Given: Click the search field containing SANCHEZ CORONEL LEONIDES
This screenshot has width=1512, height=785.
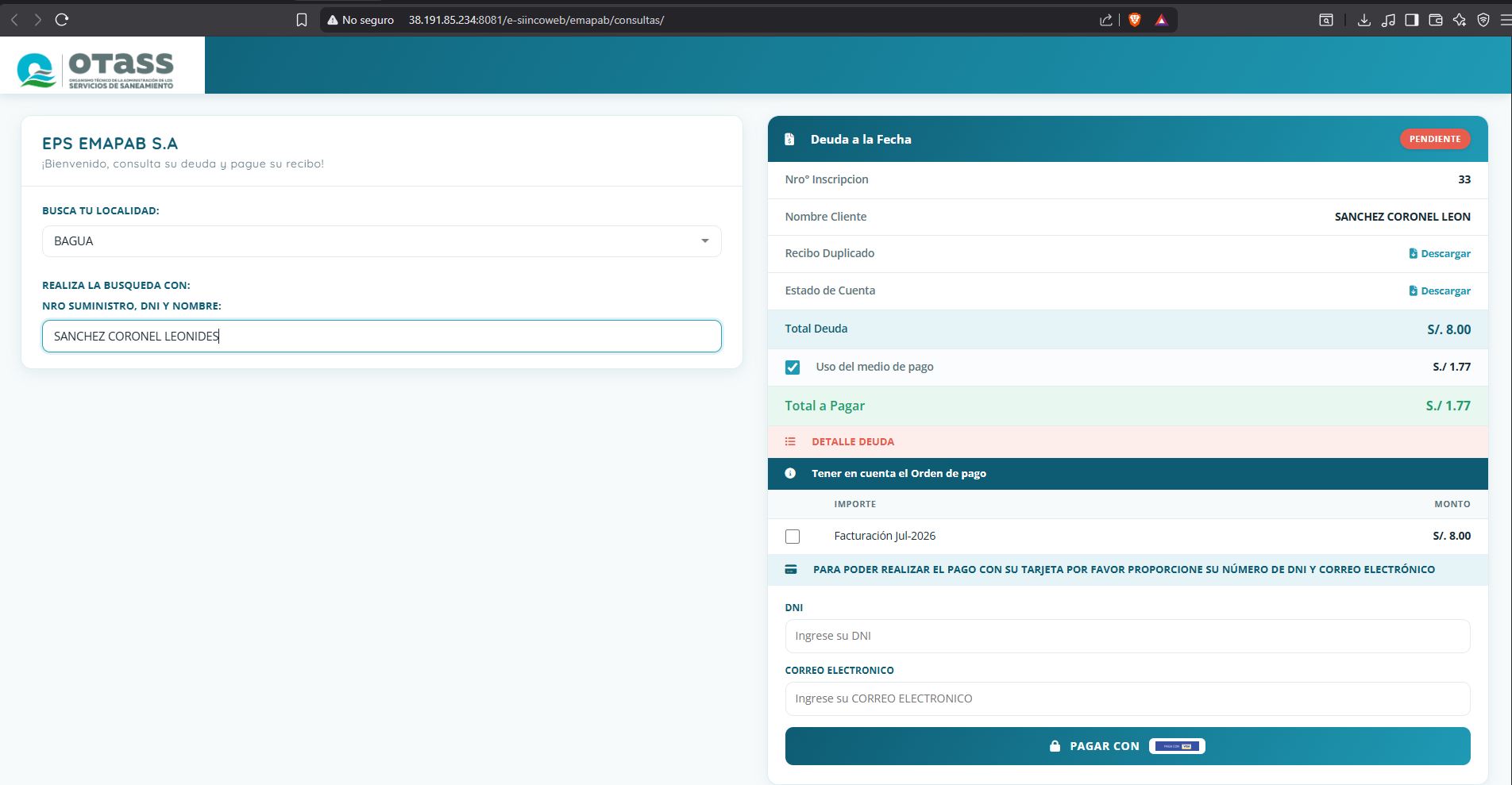Looking at the screenshot, I should [x=381, y=337].
